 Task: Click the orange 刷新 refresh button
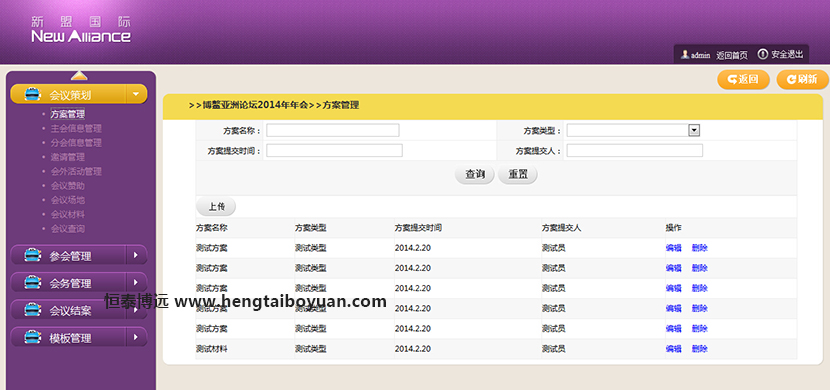point(802,79)
